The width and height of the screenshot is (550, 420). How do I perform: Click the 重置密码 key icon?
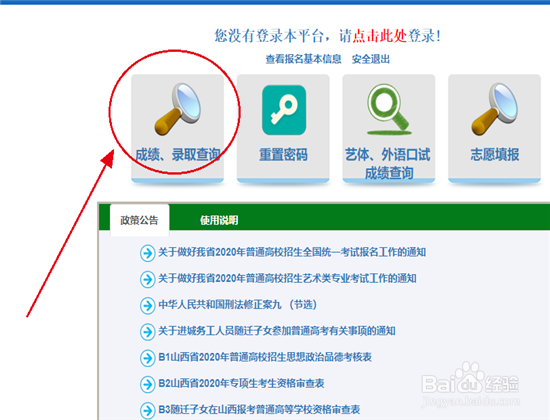[284, 110]
